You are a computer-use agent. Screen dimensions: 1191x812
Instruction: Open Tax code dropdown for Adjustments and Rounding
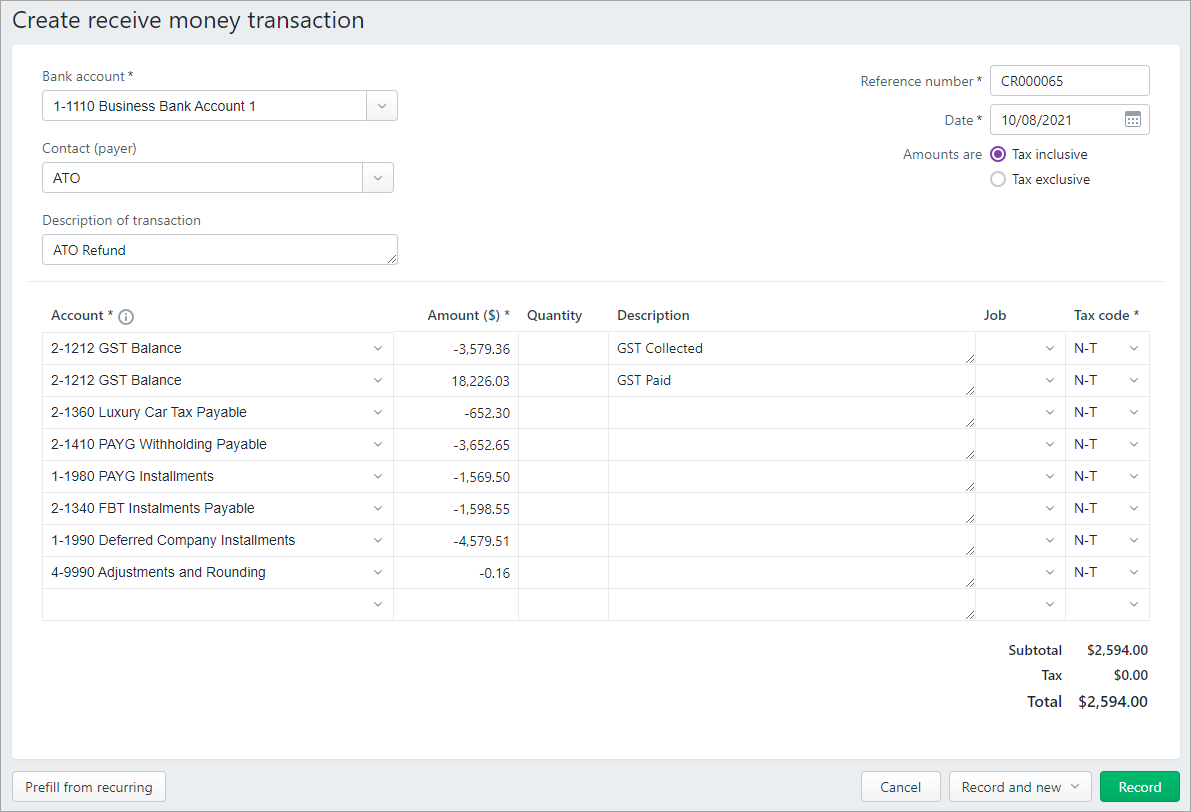coord(1133,573)
